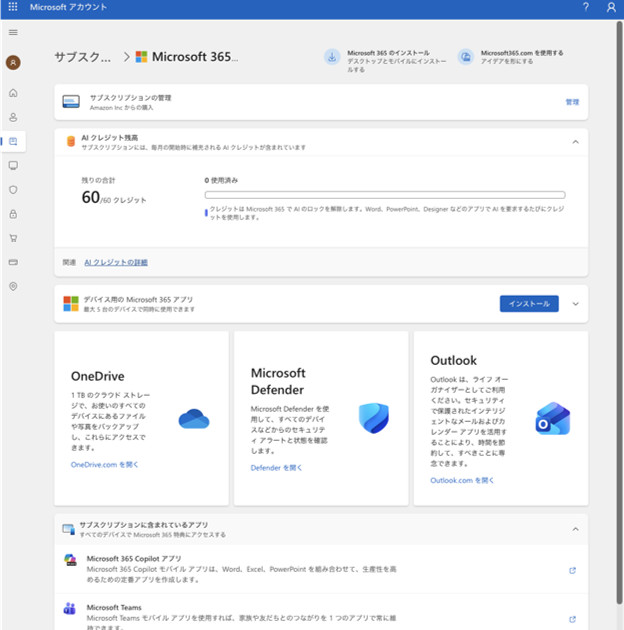The width and height of the screenshot is (624, 630).
Task: Click the Outlook app icon
Action: (x=553, y=419)
